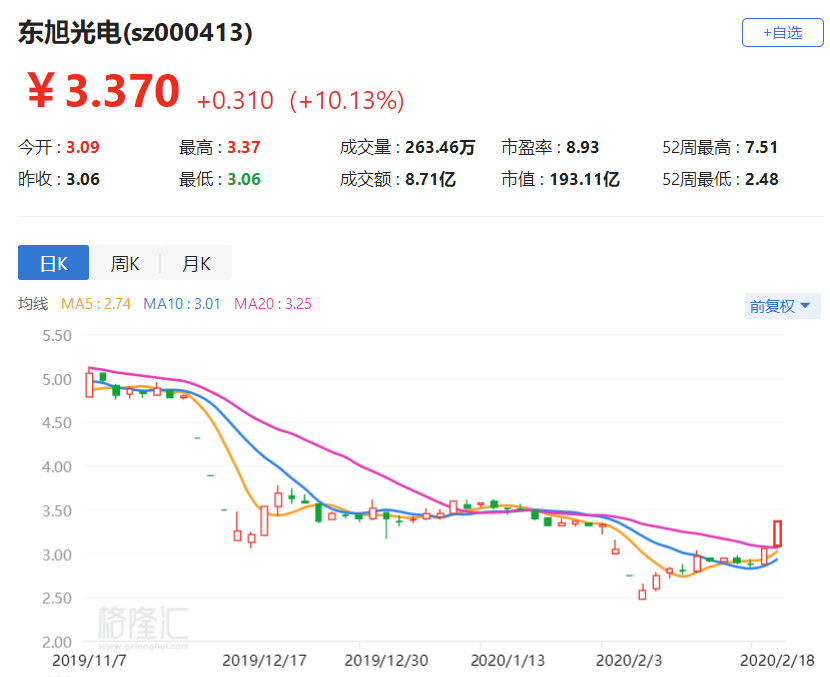Click the 昨收 previous close 3.06
This screenshot has width=830, height=677.
[x=83, y=179]
